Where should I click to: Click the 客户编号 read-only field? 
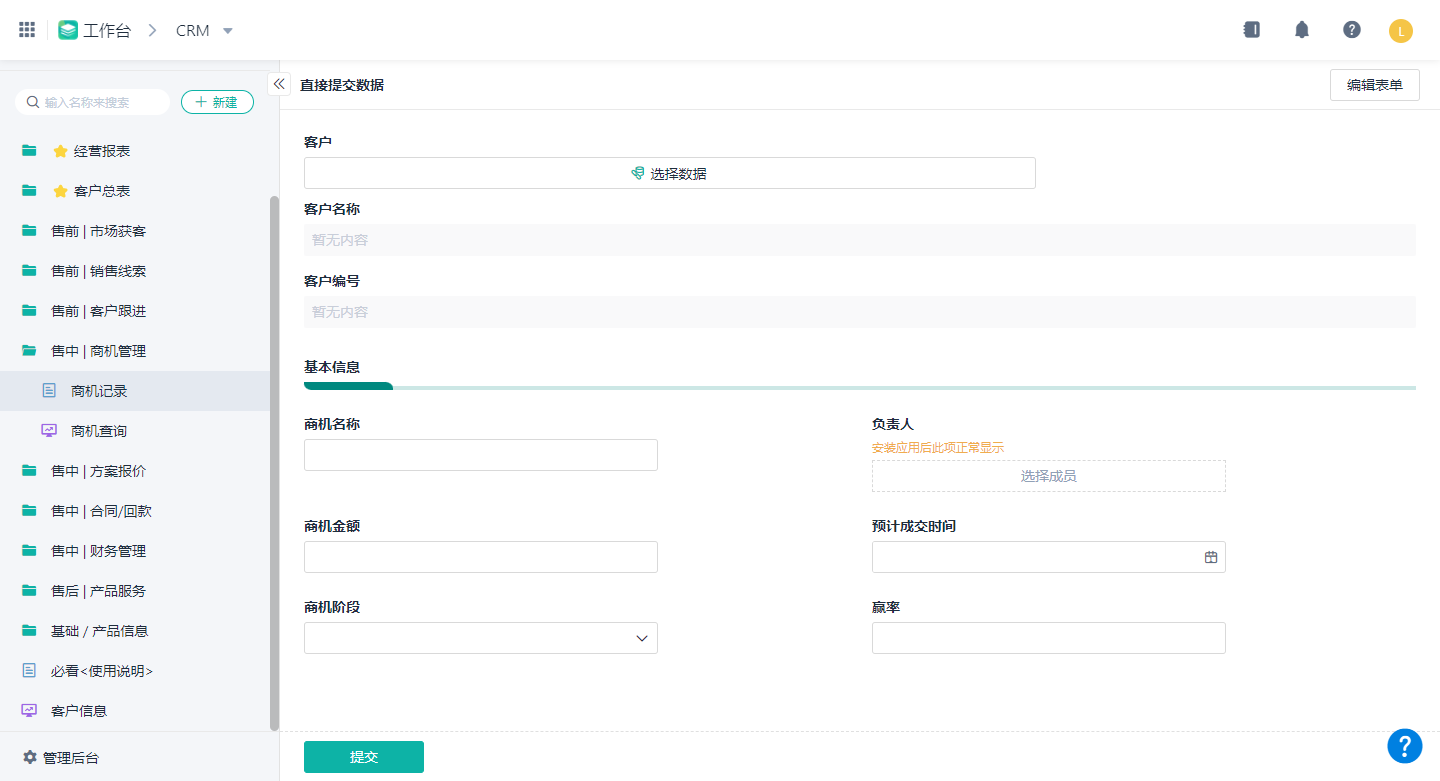coord(860,312)
